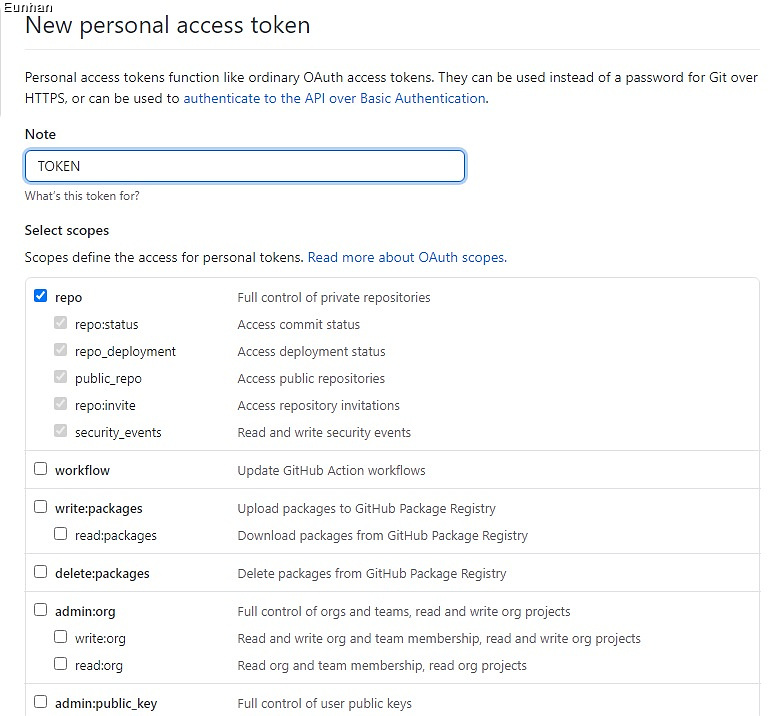Click the 'delete:packages' scope label

click(x=102, y=574)
